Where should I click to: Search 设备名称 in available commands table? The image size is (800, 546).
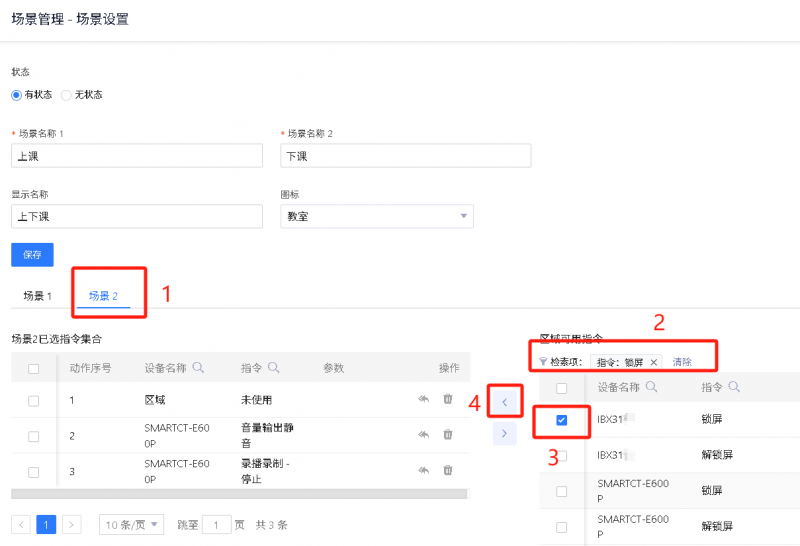[651, 387]
